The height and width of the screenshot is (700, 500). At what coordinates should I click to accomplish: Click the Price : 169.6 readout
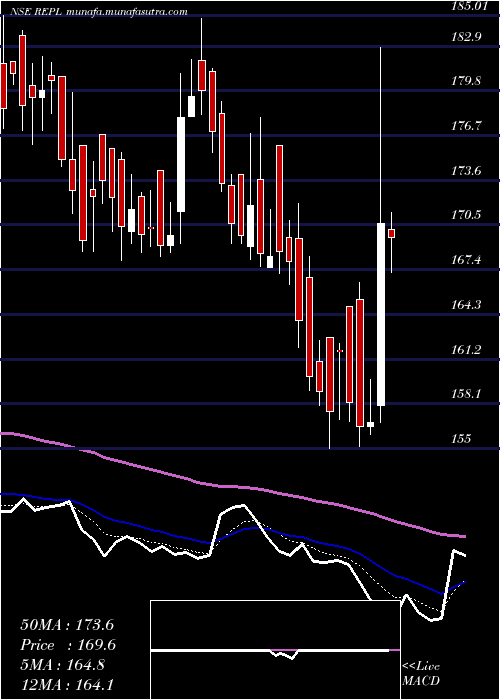point(68,645)
